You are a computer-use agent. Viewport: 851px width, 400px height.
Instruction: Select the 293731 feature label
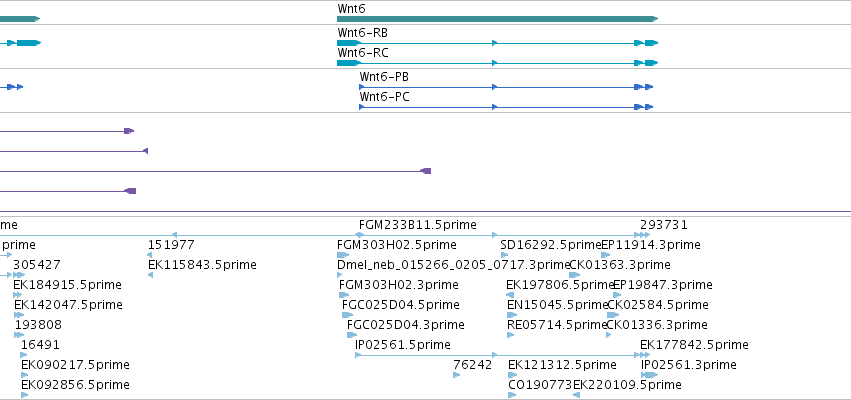(663, 225)
